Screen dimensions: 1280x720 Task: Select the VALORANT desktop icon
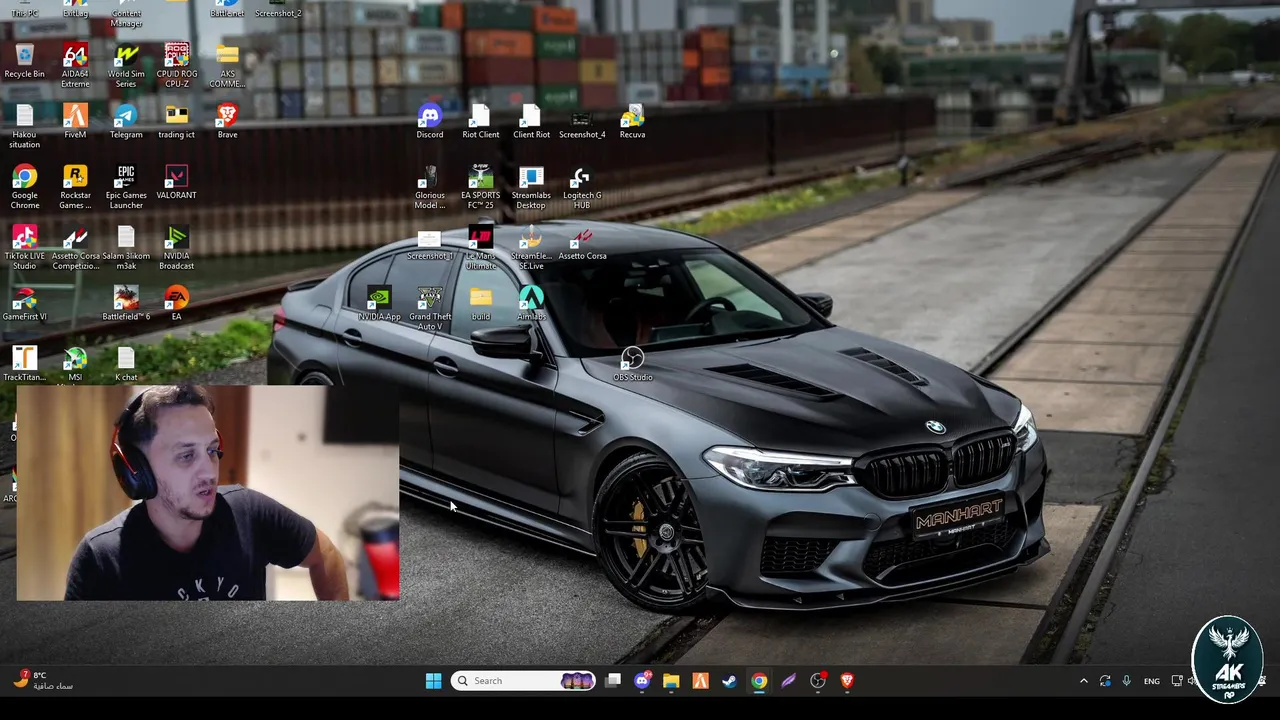tap(176, 182)
